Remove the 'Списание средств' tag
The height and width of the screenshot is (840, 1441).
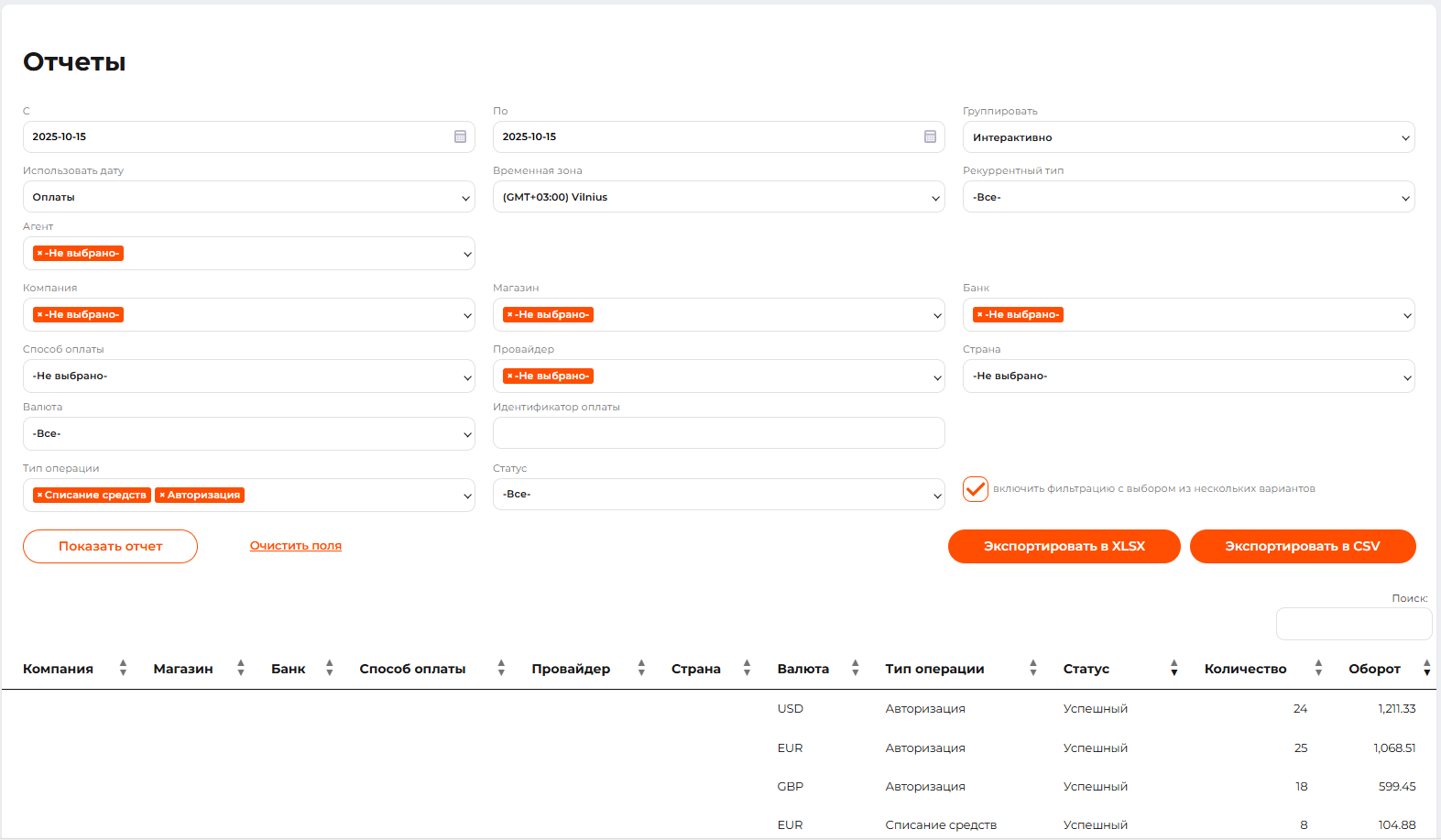(40, 495)
